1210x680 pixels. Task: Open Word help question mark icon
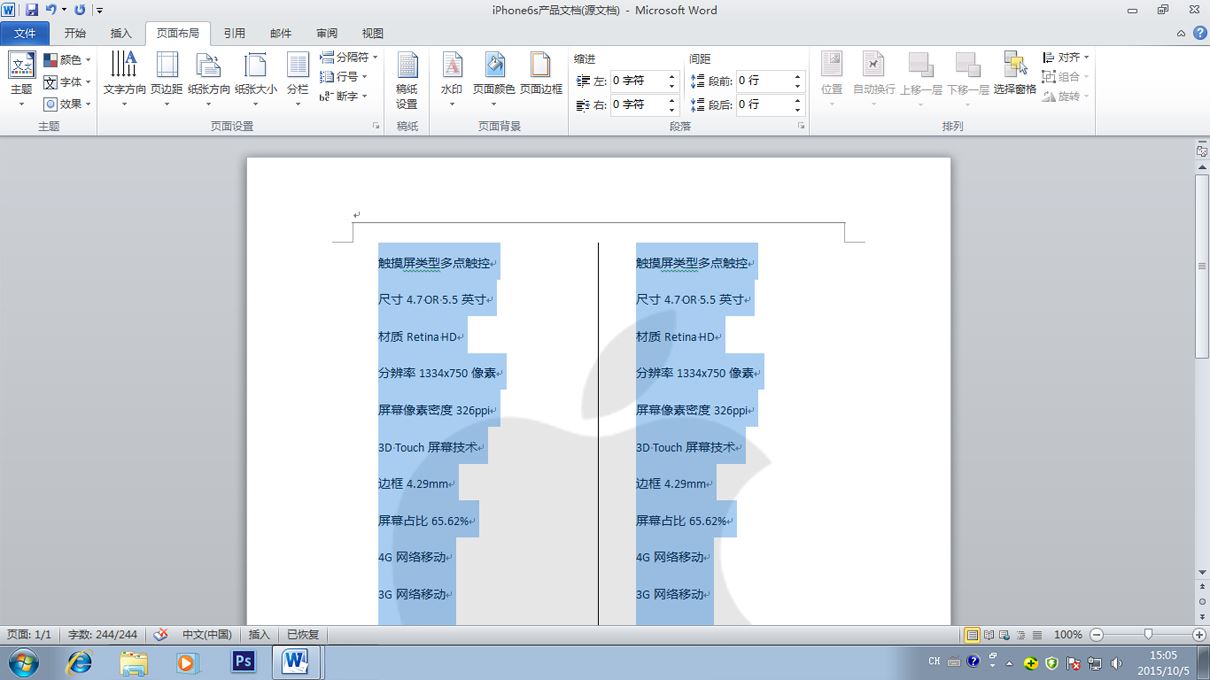click(1199, 33)
